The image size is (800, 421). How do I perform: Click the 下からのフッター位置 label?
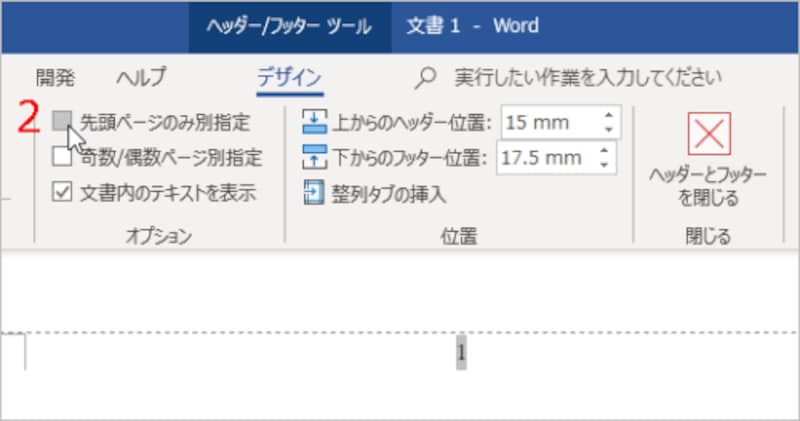pyautogui.click(x=409, y=158)
